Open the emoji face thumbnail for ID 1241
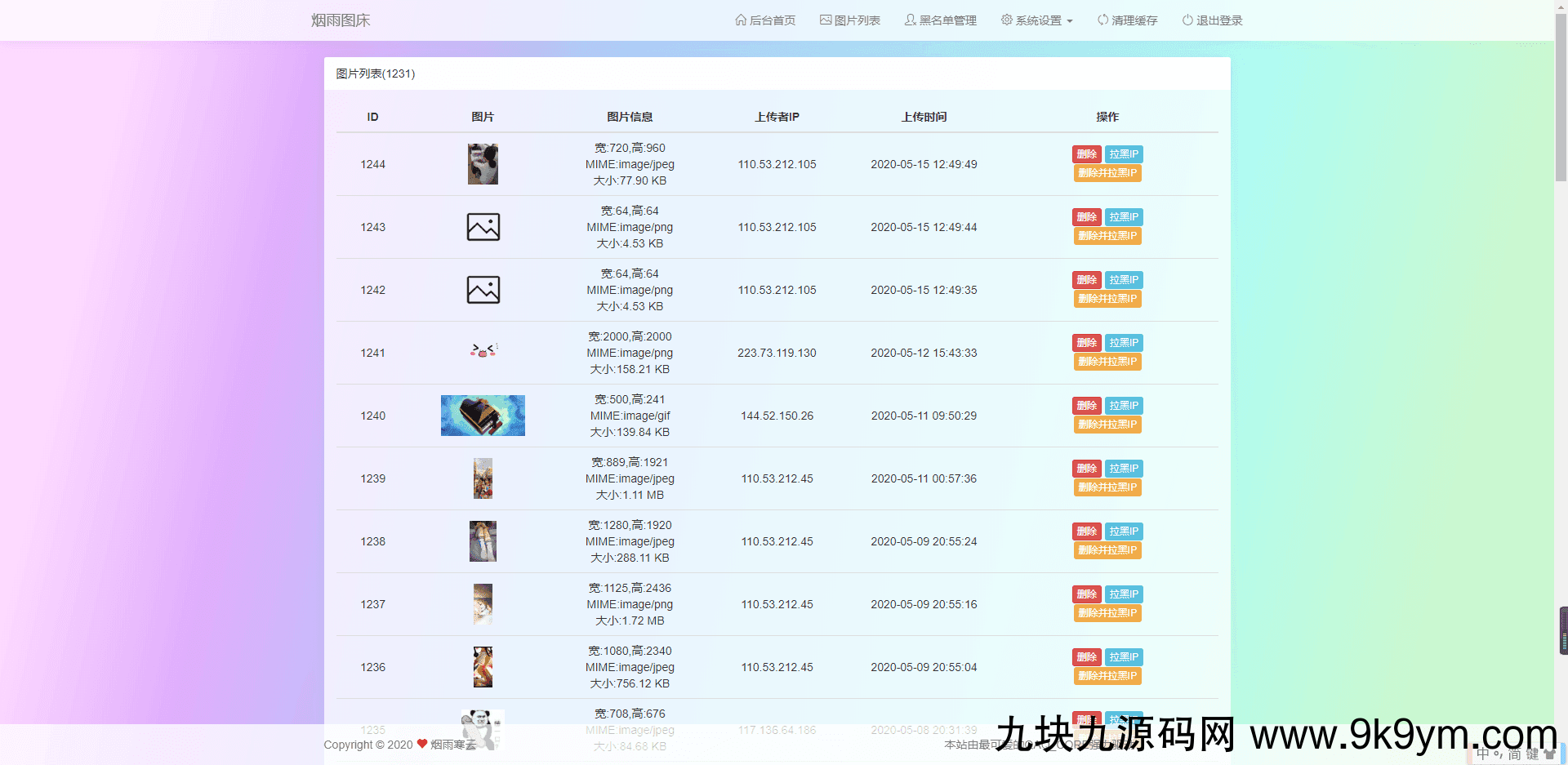This screenshot has width=1568, height=765. (x=483, y=351)
